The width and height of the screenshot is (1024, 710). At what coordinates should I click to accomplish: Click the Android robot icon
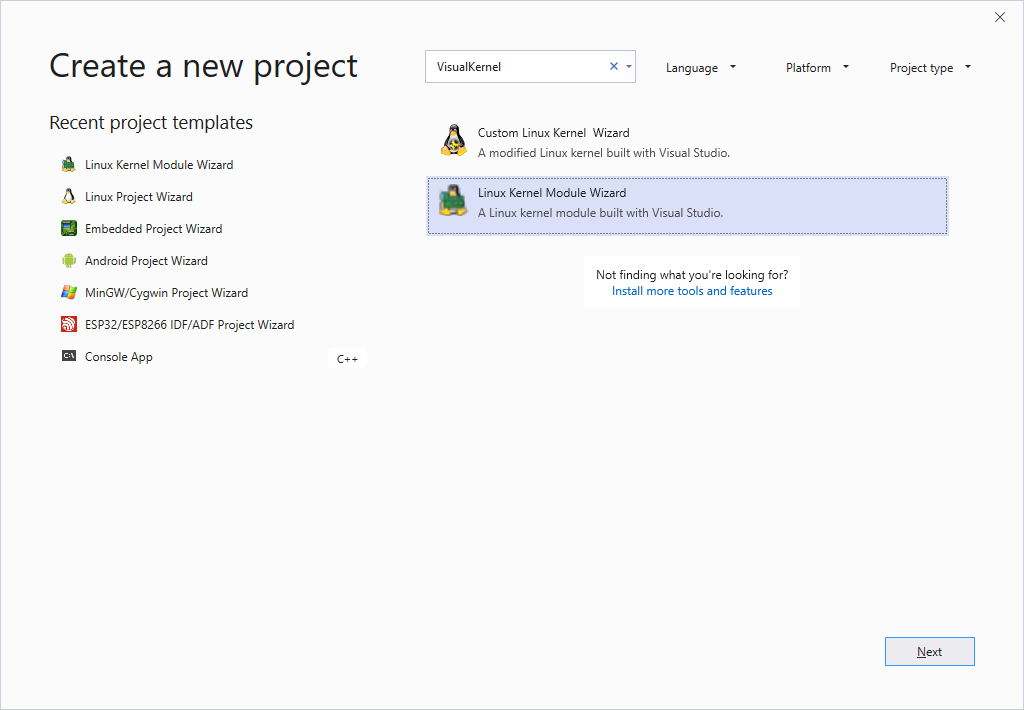69,261
